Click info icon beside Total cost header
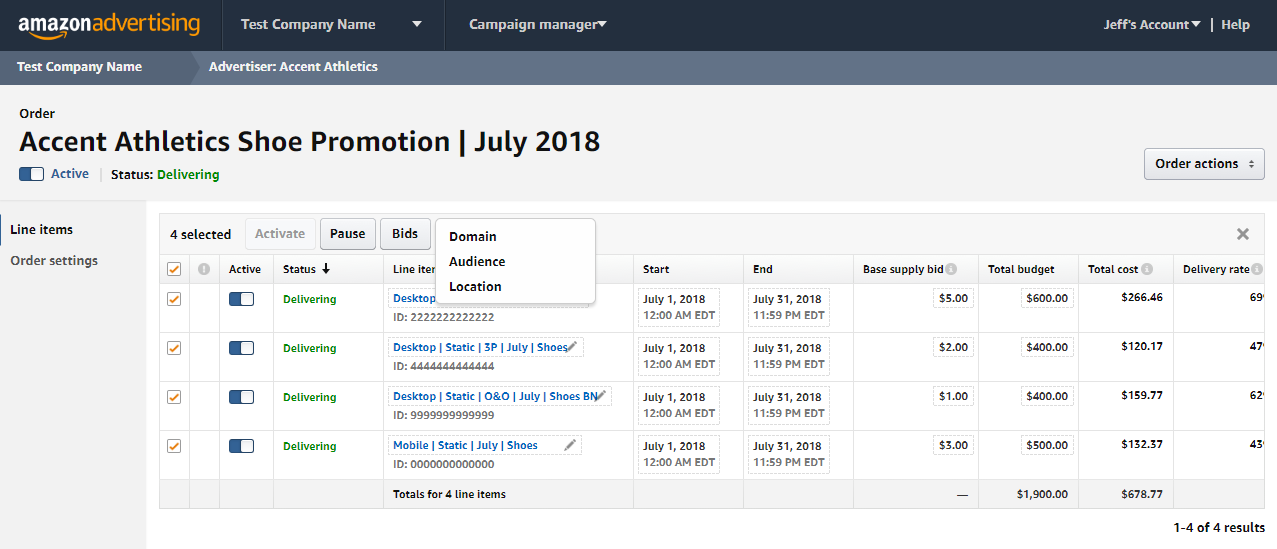1277x549 pixels. (1147, 269)
